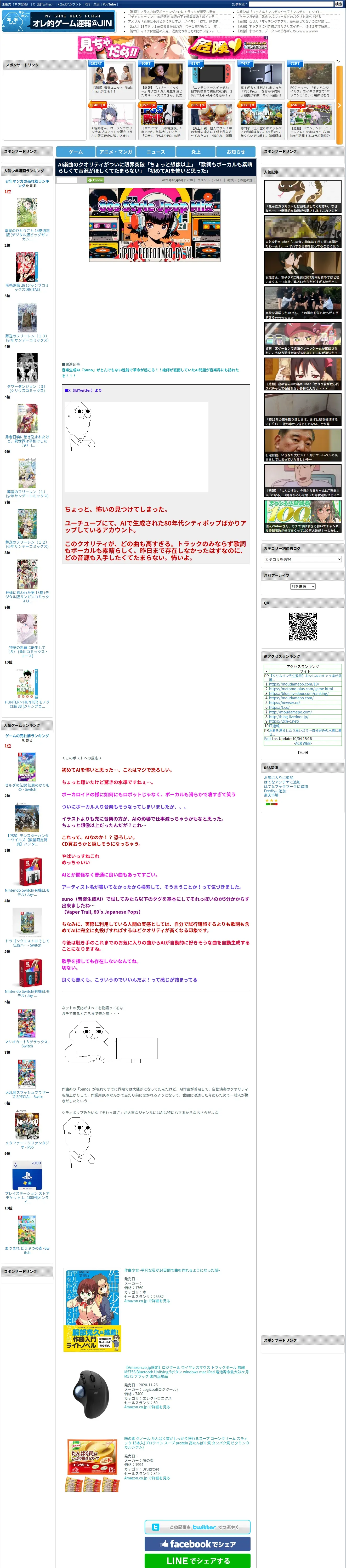Click the small ACRWEB badge below ranking
The image size is (346, 1568).
click(303, 752)
